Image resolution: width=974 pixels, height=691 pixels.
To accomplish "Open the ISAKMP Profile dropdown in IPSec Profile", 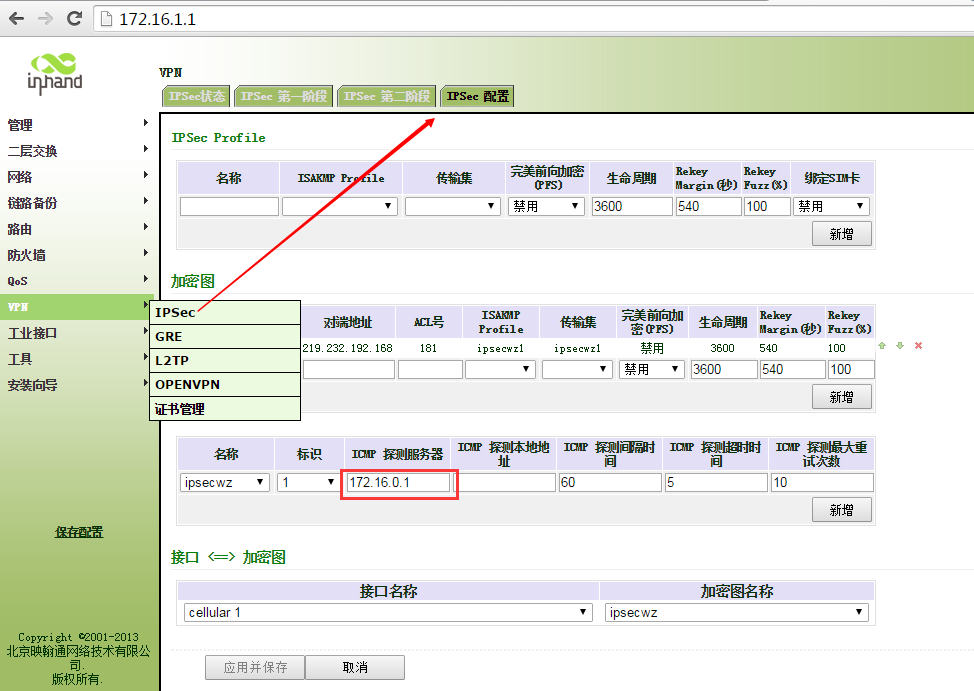I will [x=340, y=206].
